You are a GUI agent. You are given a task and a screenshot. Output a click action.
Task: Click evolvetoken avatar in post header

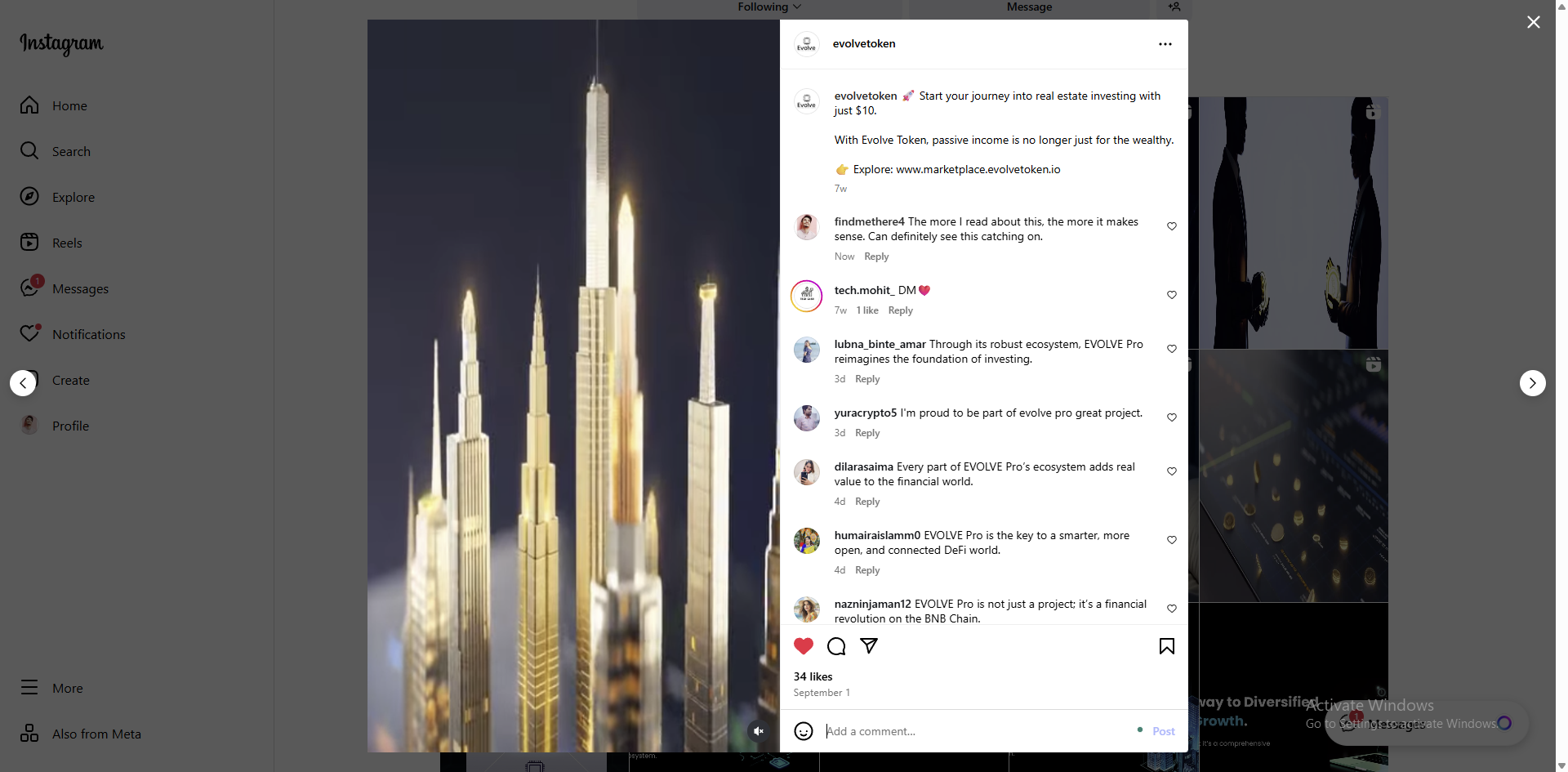(807, 44)
